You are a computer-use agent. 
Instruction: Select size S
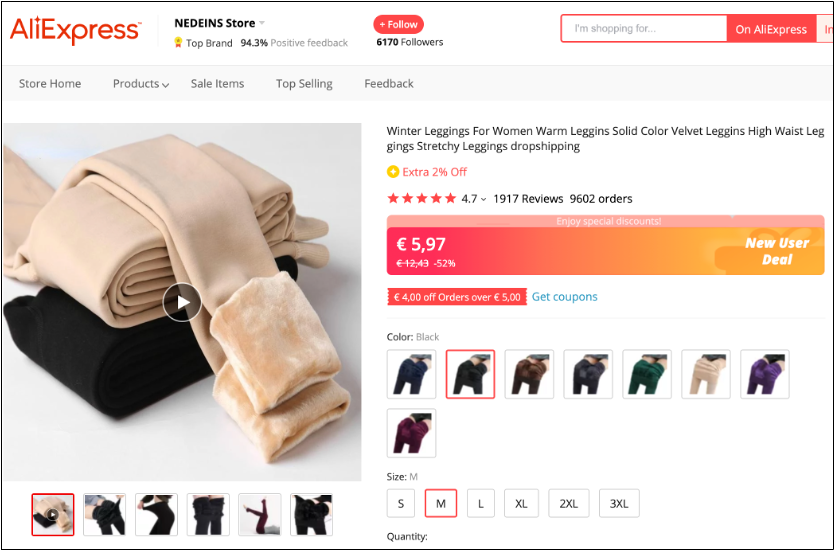click(401, 503)
